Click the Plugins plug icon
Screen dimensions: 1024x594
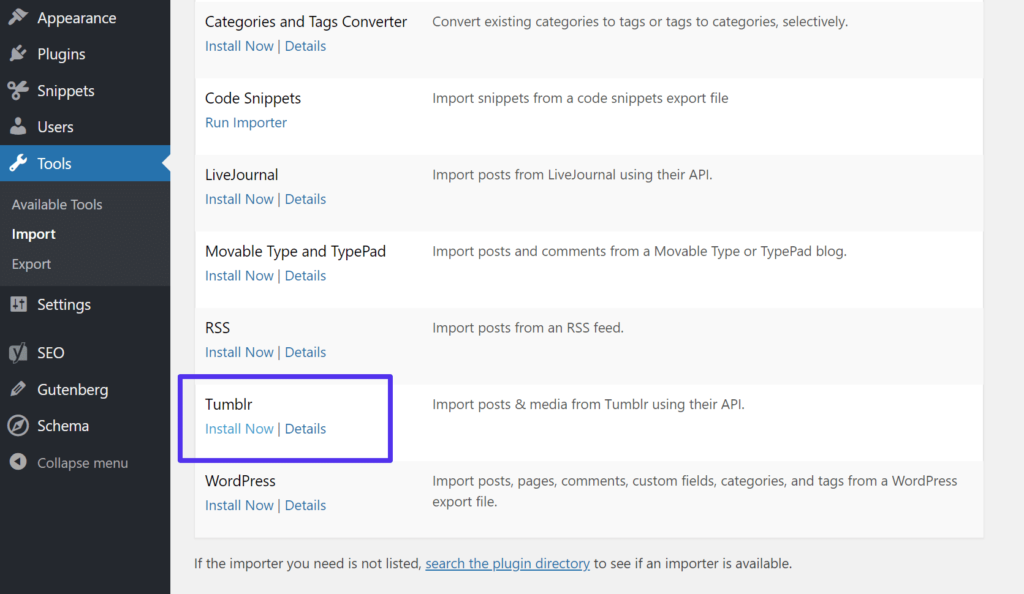tap(18, 54)
